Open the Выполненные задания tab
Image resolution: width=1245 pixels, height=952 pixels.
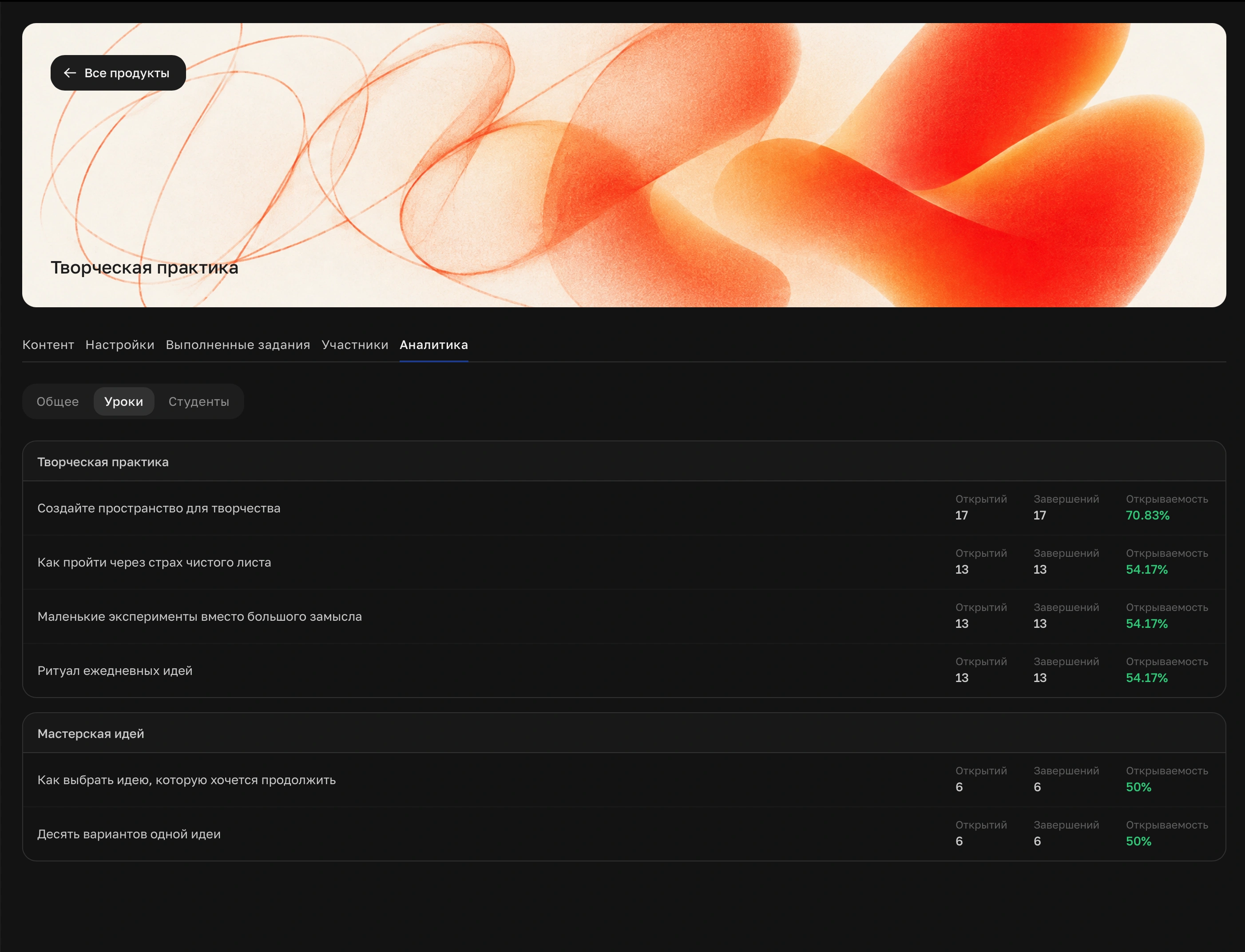pos(238,345)
